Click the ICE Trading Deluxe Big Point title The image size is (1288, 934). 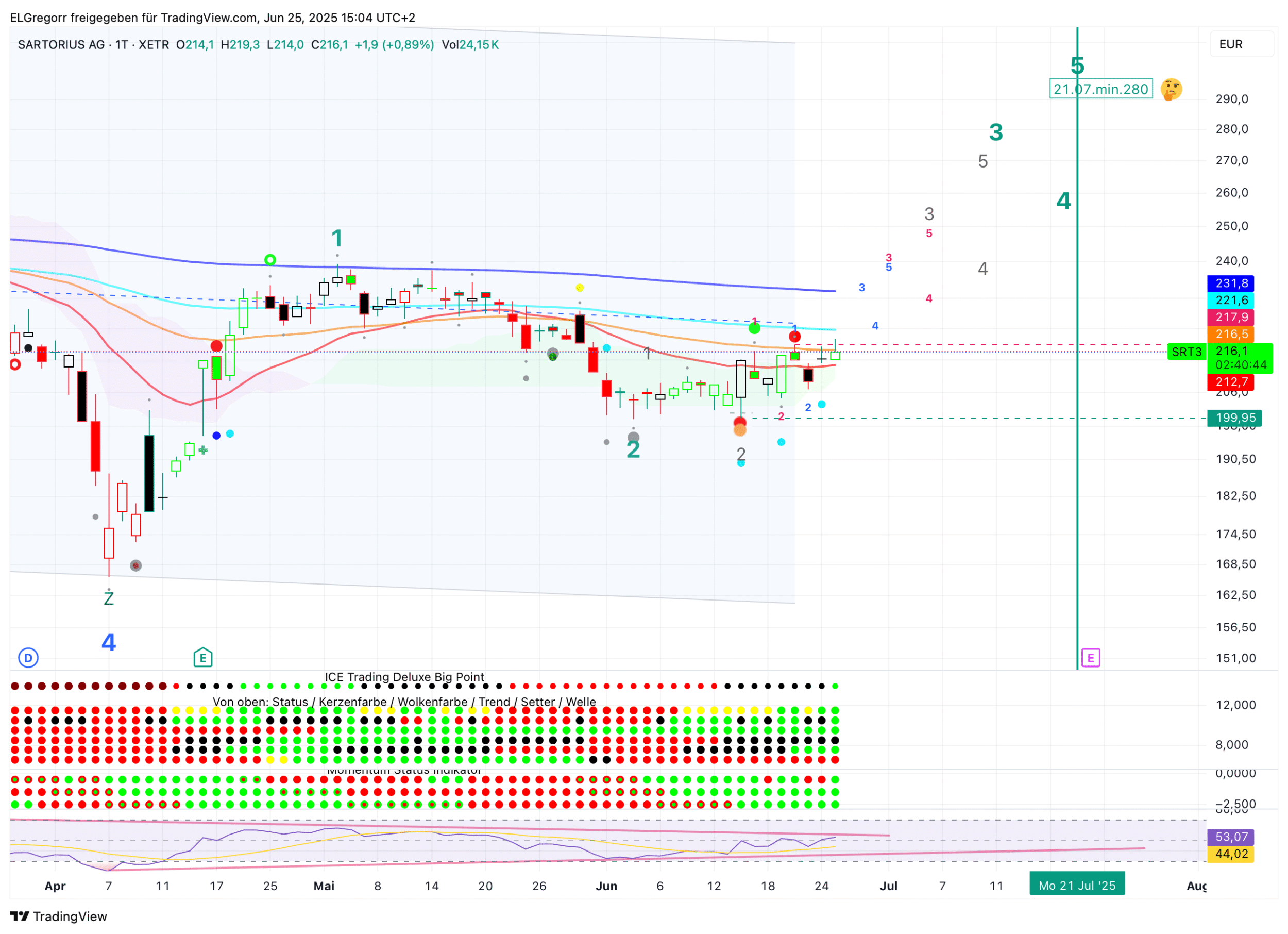(404, 677)
